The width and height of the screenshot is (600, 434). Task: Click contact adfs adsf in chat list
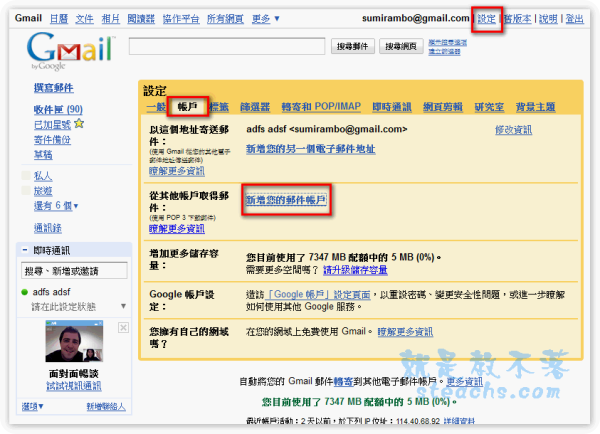[x=52, y=292]
